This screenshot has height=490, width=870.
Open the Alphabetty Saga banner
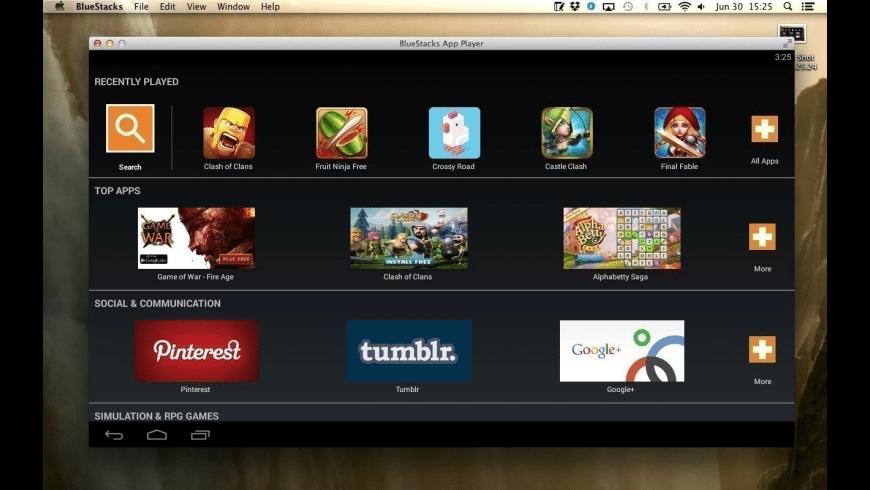[x=622, y=238]
